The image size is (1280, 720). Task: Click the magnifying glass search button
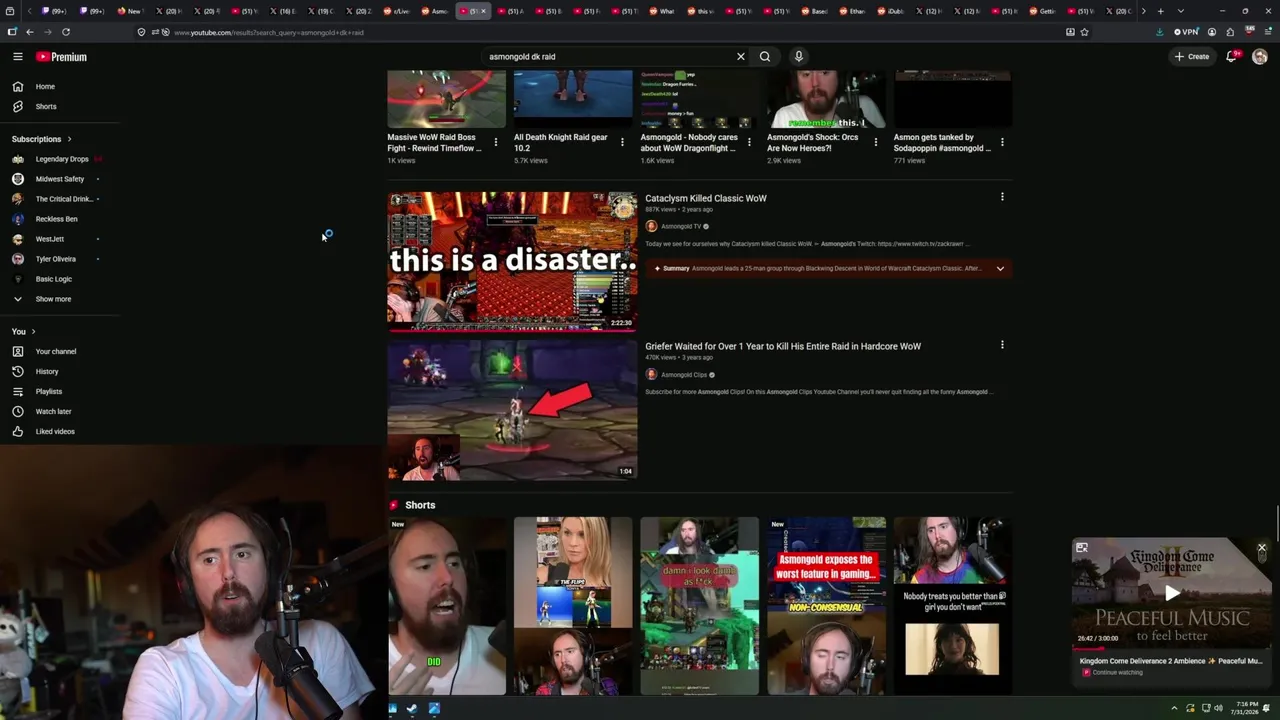point(765,57)
